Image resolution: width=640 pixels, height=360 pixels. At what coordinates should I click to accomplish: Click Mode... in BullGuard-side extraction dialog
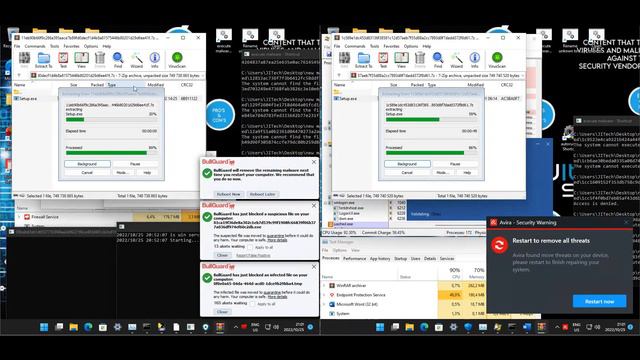(122, 173)
